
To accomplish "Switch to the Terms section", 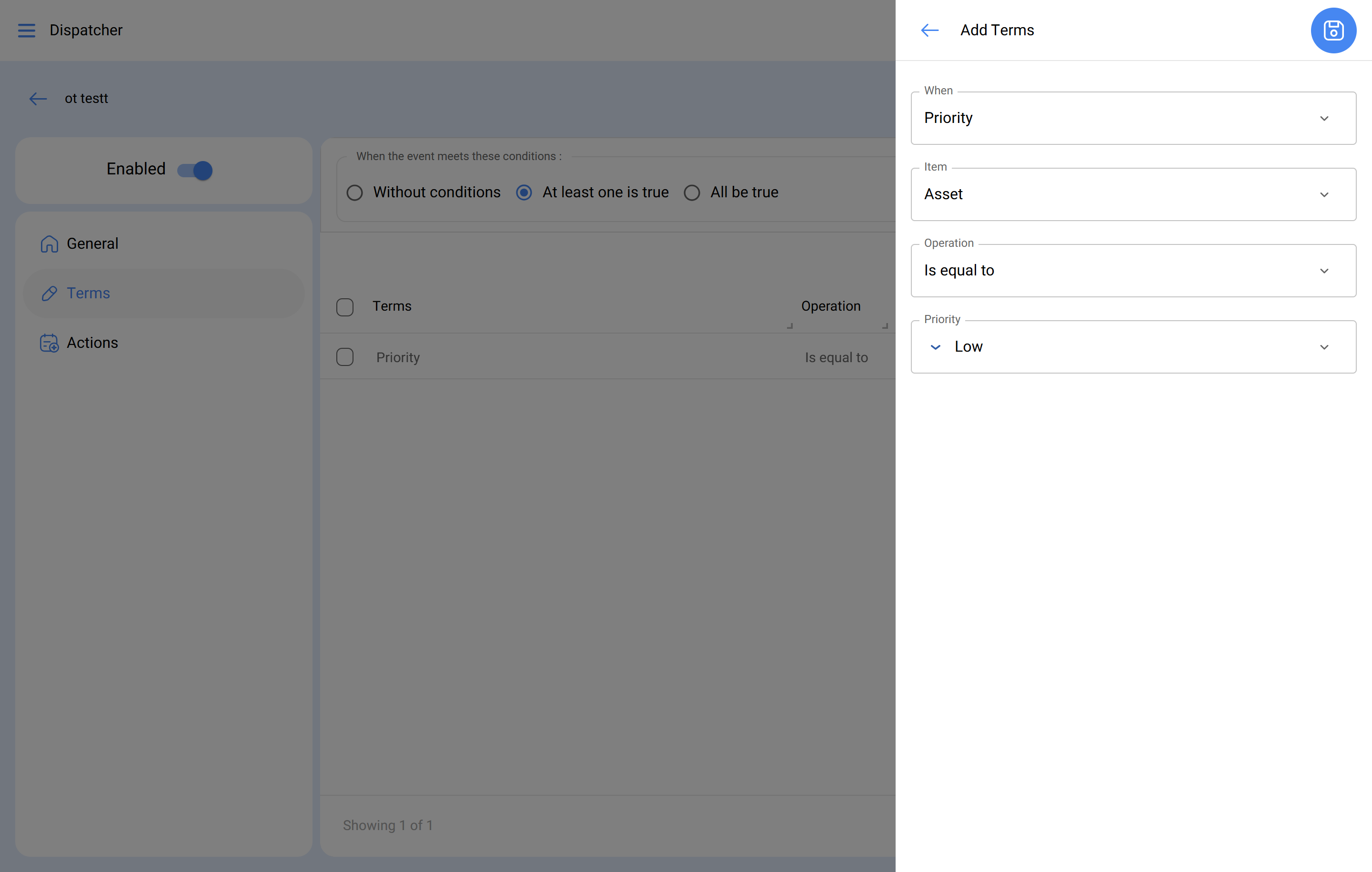I will 163,294.
